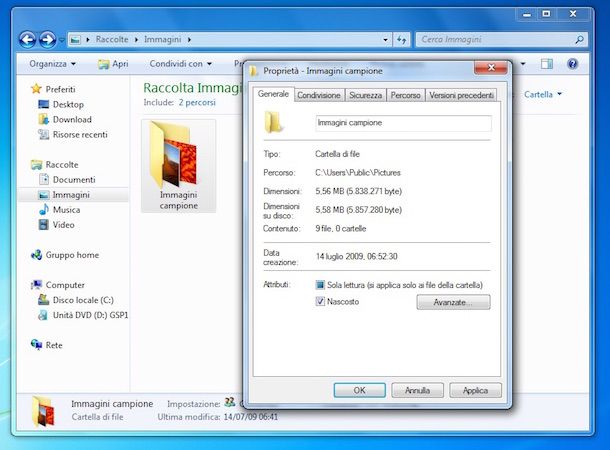Screen dimensions: 610x450
Task: Click the folder name text field
Action: point(403,123)
